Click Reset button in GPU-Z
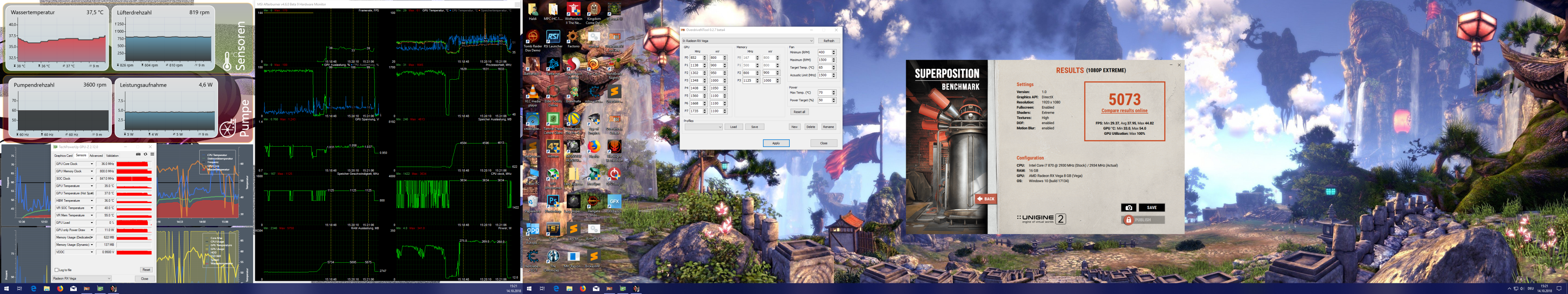Image resolution: width=1568 pixels, height=294 pixels. click(x=146, y=269)
